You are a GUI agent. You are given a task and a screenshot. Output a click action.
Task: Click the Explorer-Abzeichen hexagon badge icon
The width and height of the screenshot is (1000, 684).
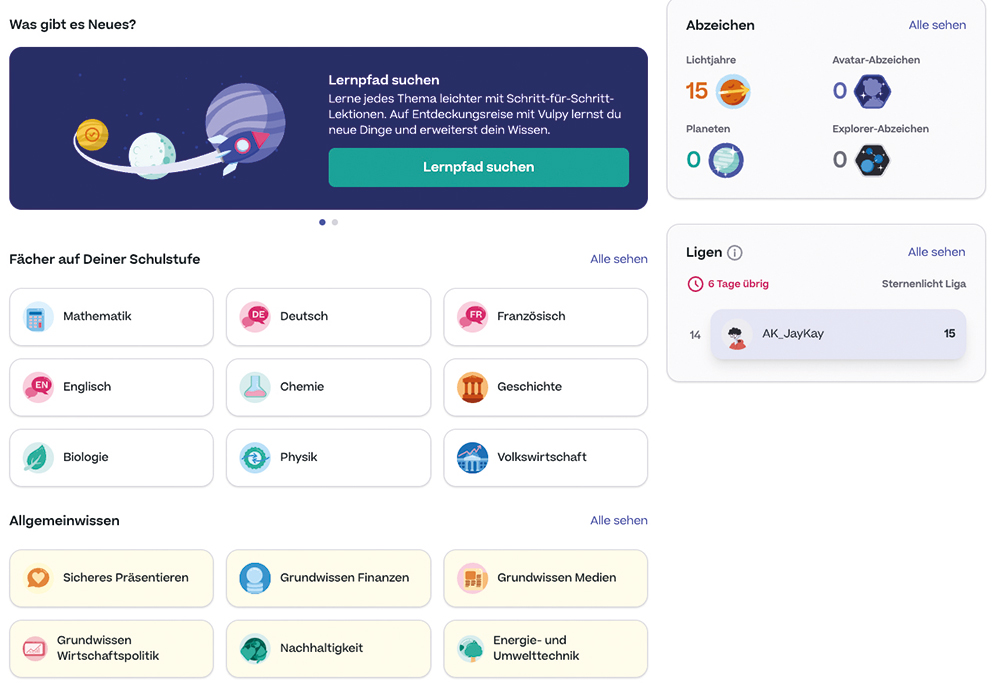click(872, 160)
